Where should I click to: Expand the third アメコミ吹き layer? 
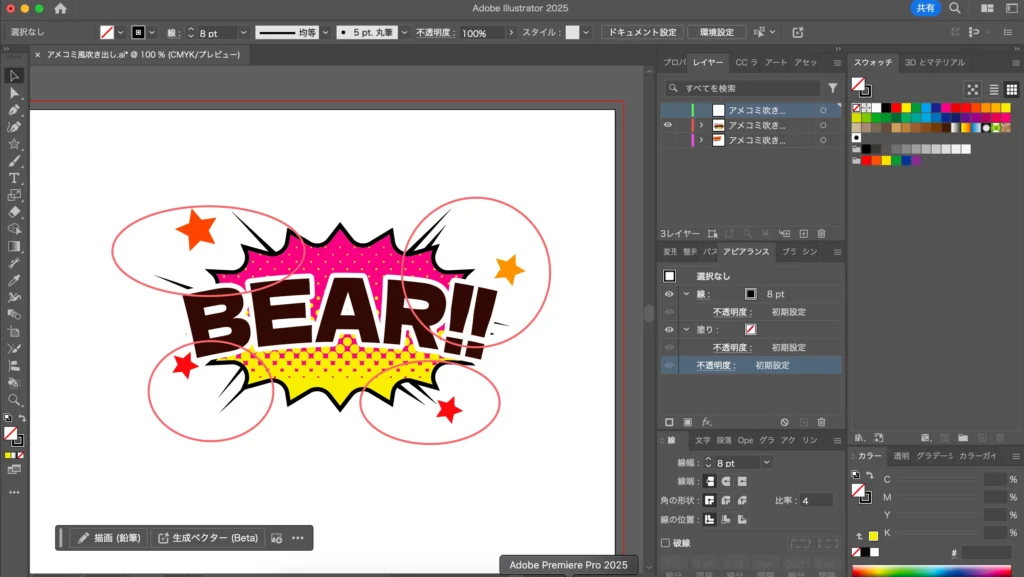(701, 141)
